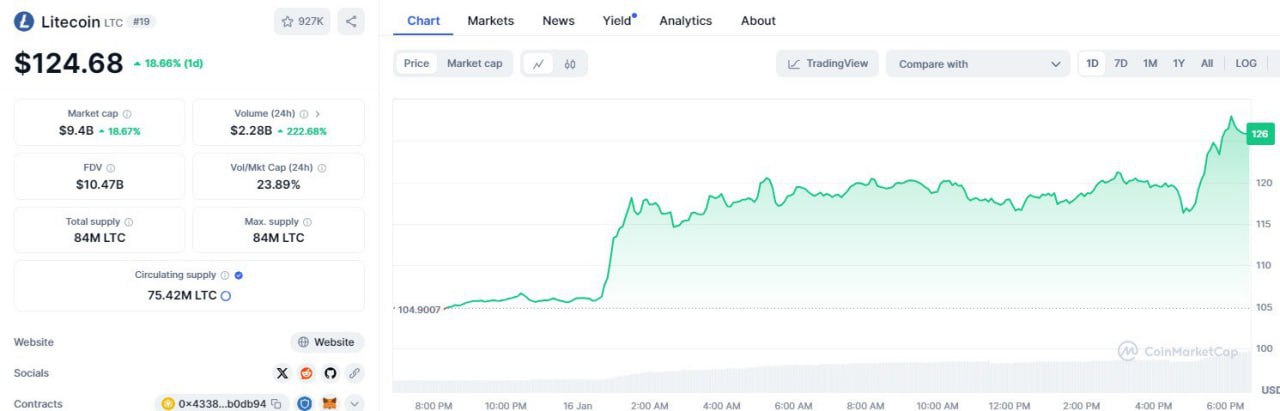
Task: Add token to MetaMask fox icon
Action: point(330,404)
